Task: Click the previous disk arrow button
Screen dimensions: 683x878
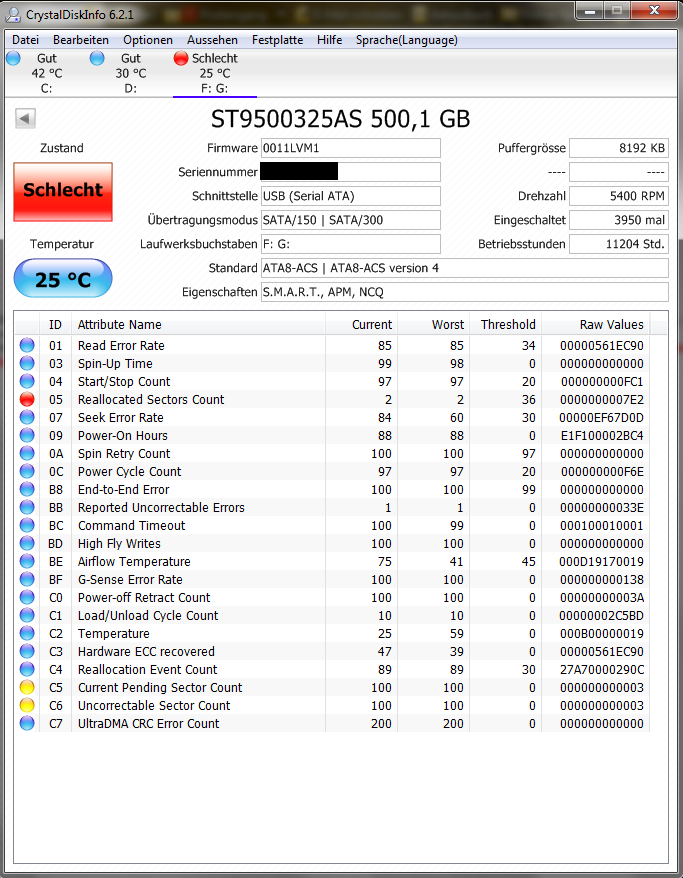Action: coord(25,118)
